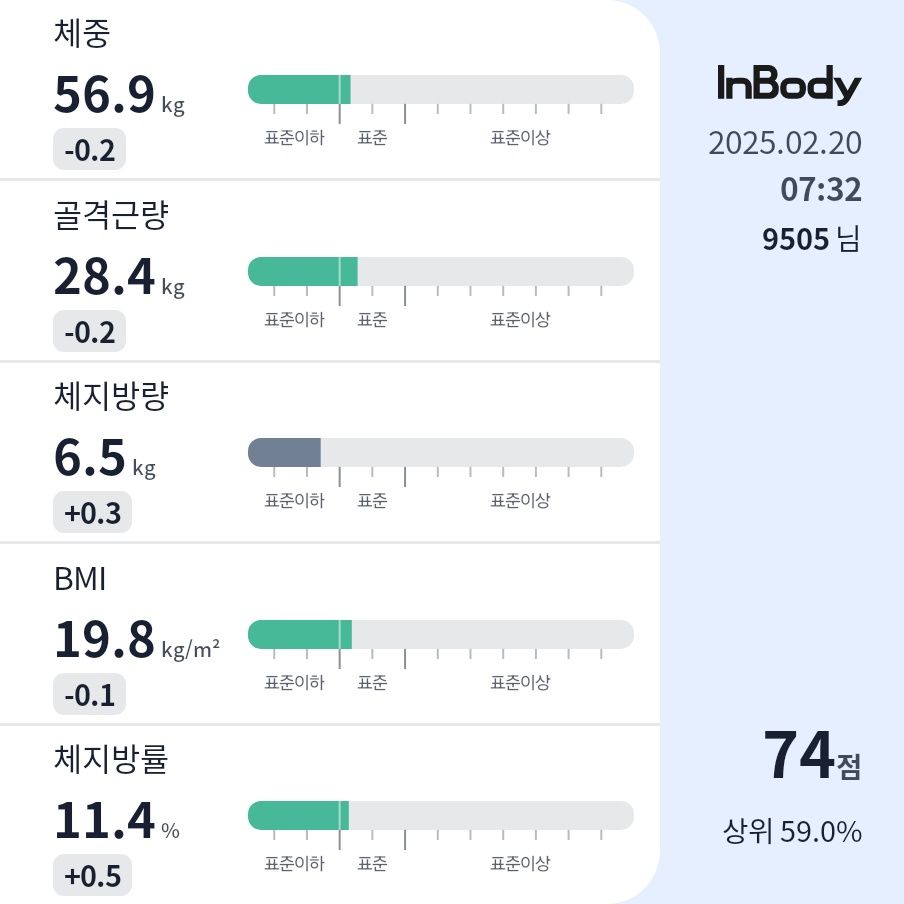Click the 74점 score
904x904 pixels.
coord(812,755)
